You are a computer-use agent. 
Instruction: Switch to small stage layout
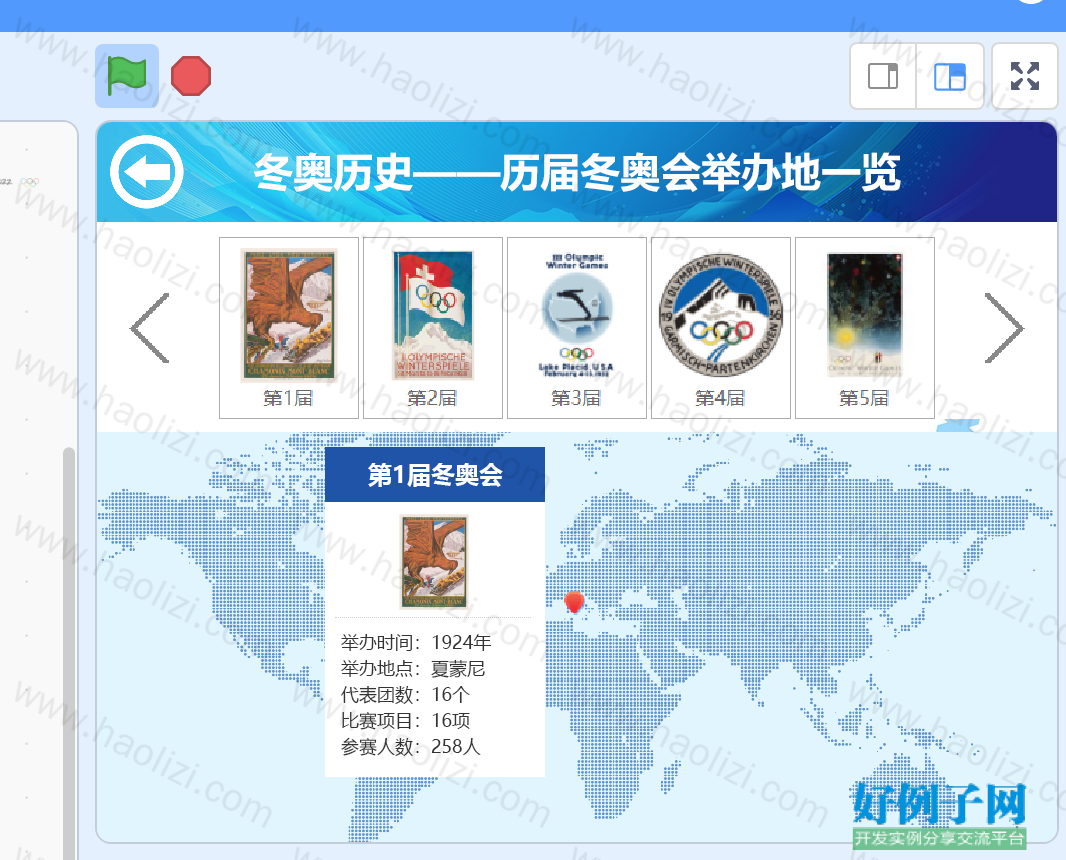coord(883,76)
